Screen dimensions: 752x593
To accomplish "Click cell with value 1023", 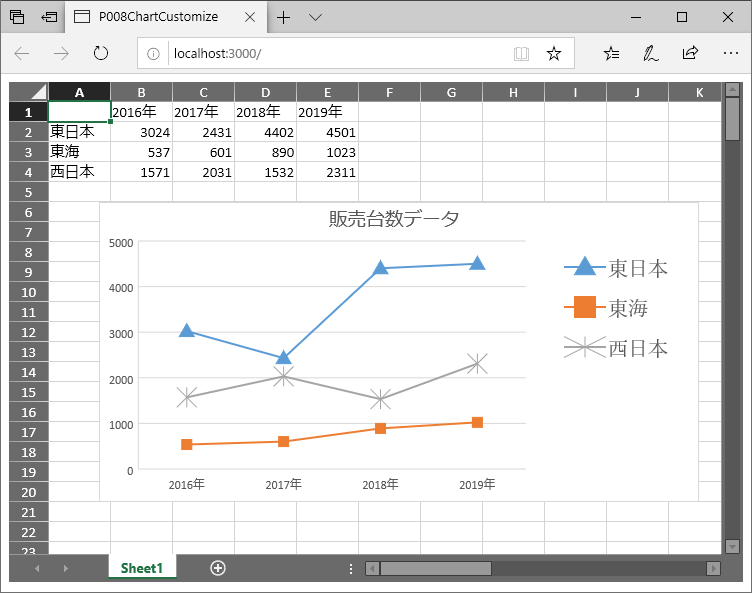I will tap(328, 152).
